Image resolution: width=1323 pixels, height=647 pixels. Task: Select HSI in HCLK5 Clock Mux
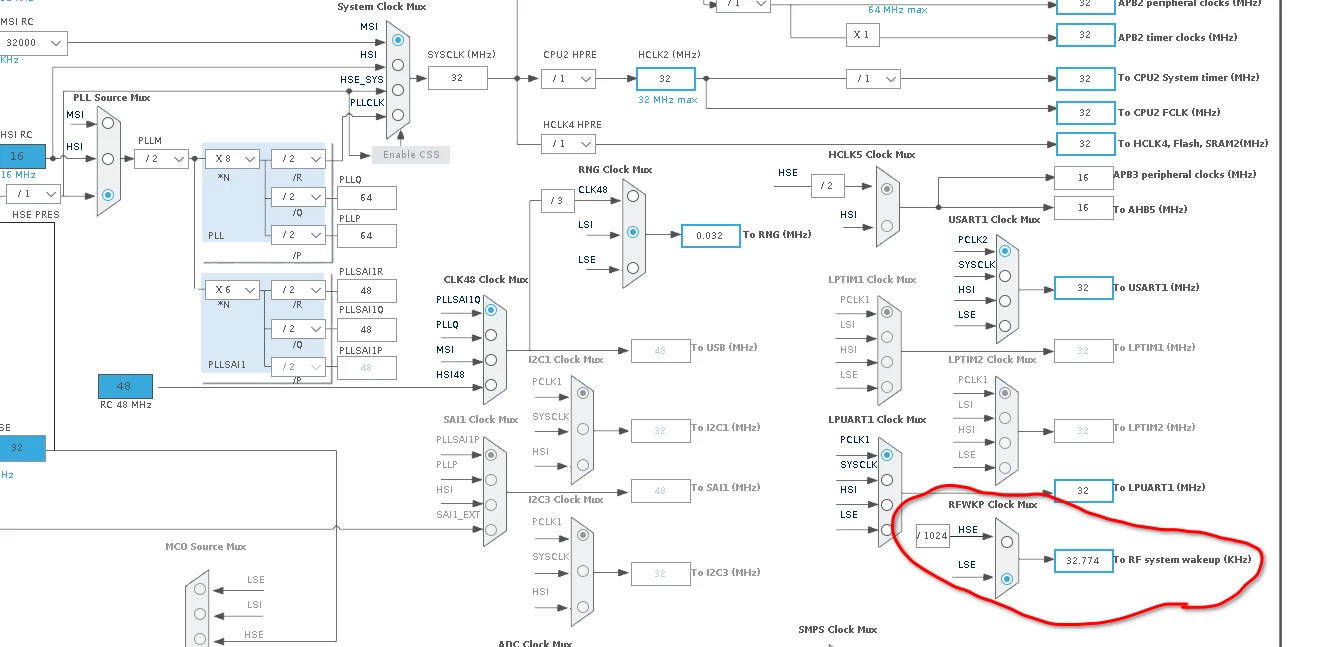(x=886, y=227)
